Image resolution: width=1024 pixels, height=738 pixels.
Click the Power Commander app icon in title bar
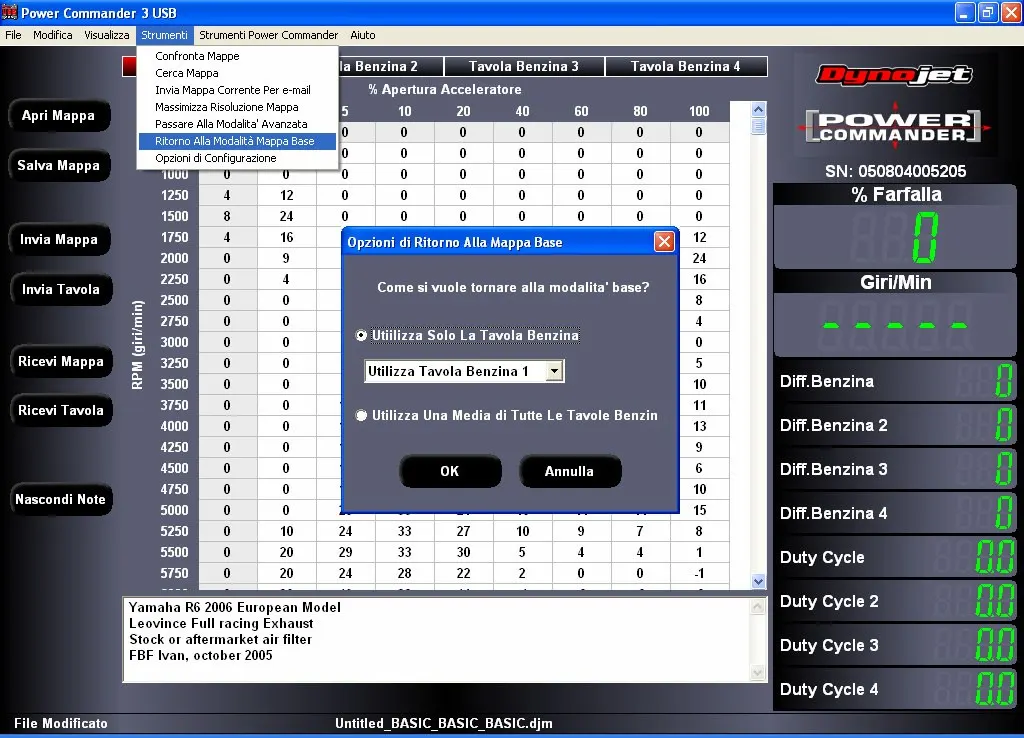[9, 12]
